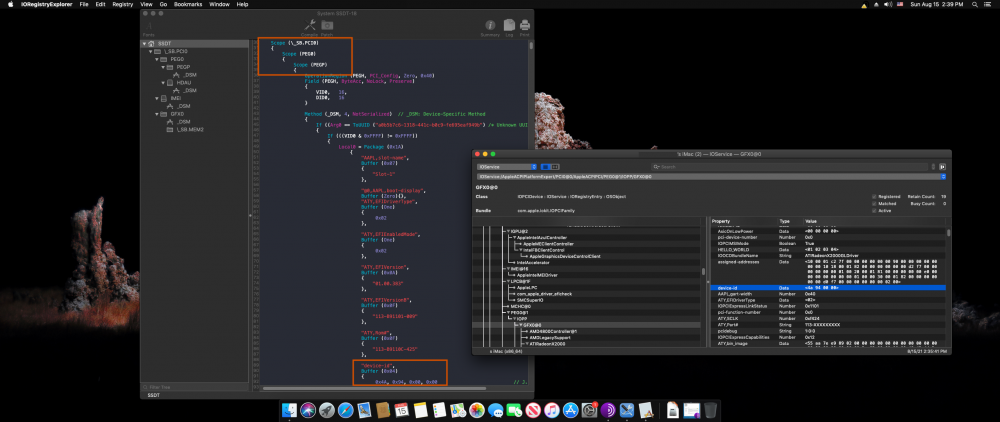This screenshot has width=1000, height=422.
Task: Open the File menu
Action: [x=84, y=4]
